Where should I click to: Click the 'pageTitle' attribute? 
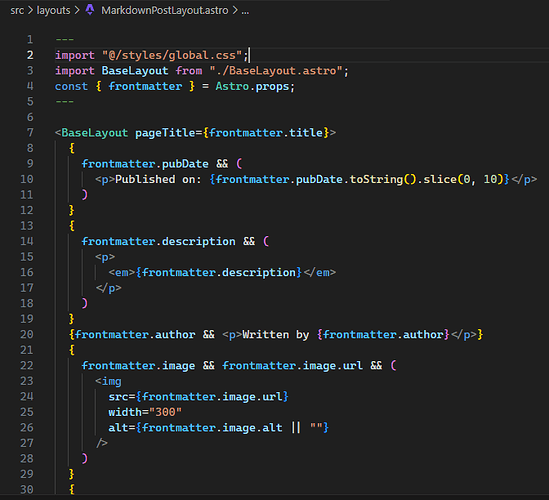pyautogui.click(x=165, y=133)
